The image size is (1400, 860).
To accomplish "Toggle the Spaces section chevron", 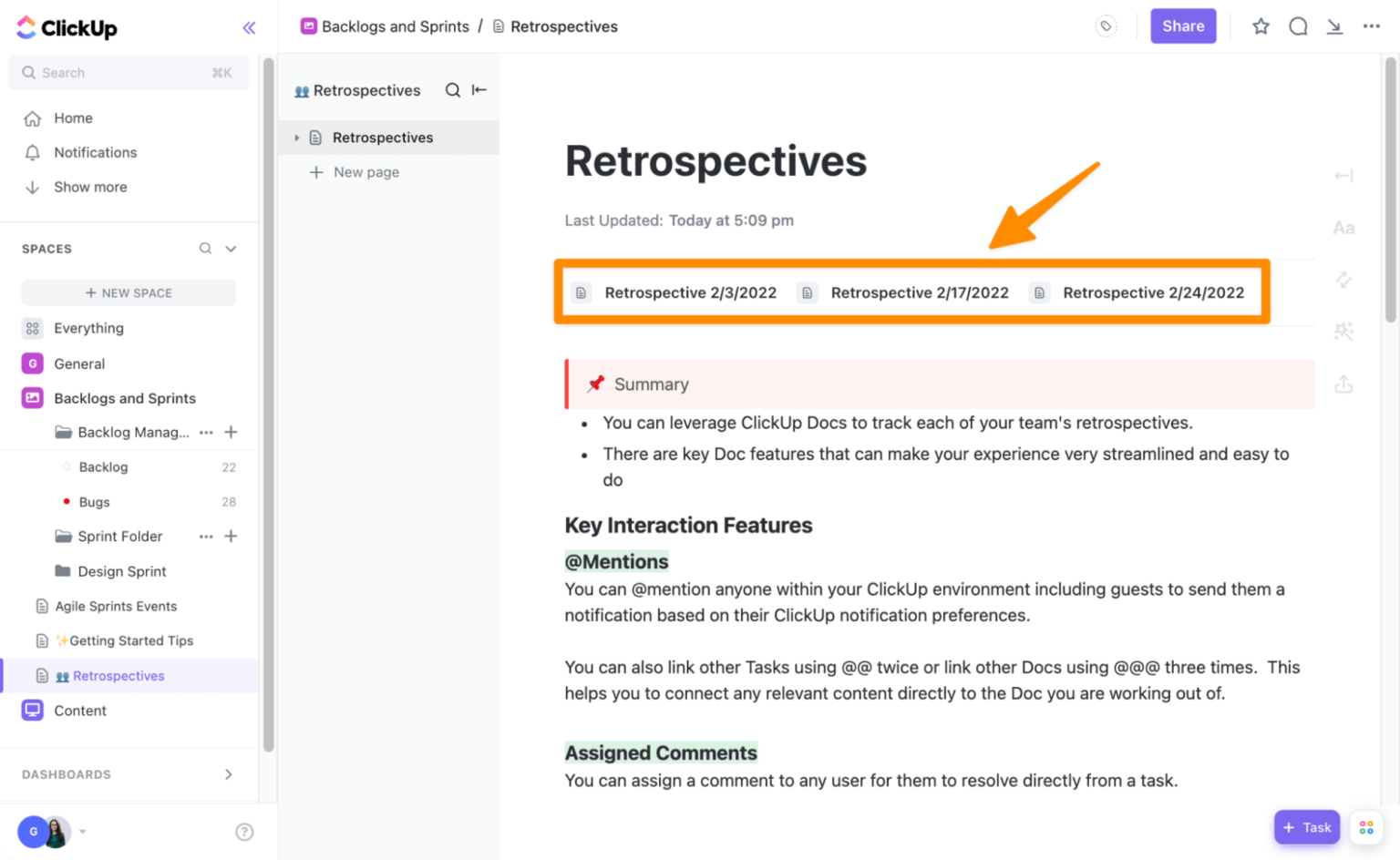I will point(230,248).
